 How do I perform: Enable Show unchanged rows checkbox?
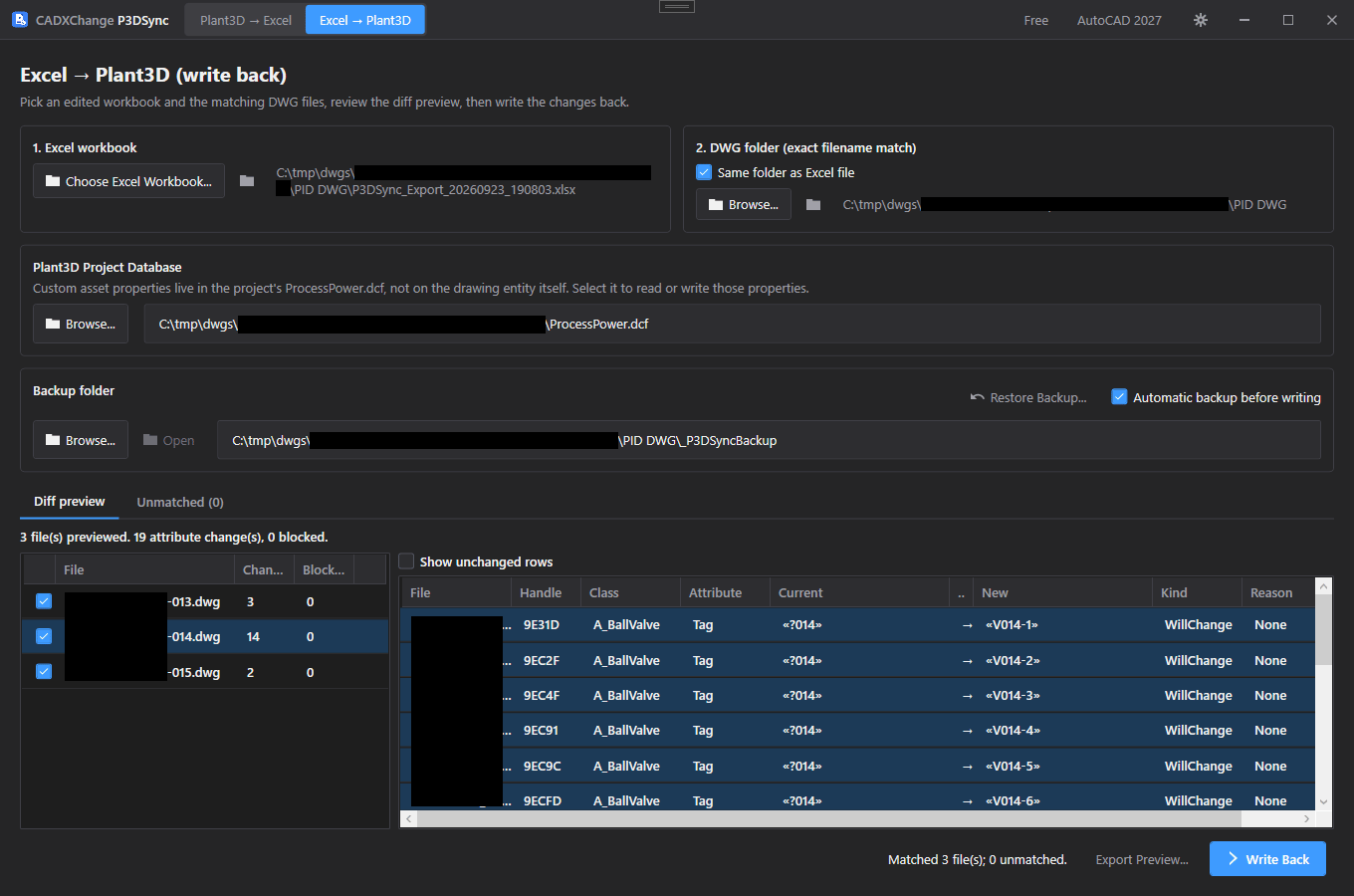[406, 561]
